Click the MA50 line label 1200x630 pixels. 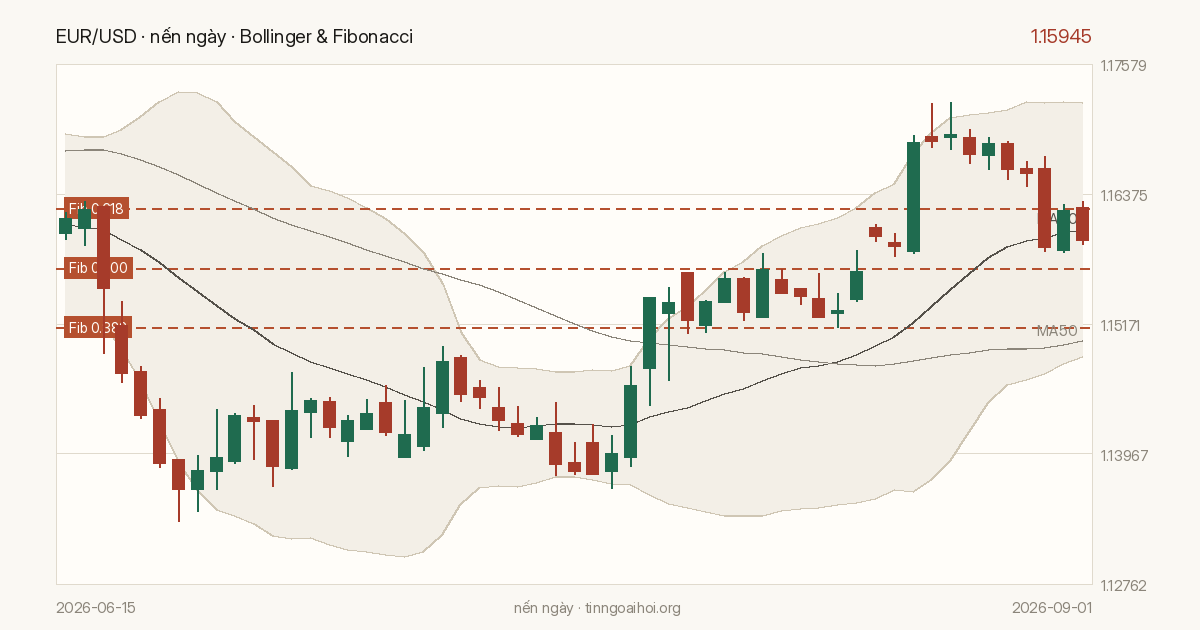pos(1058,331)
